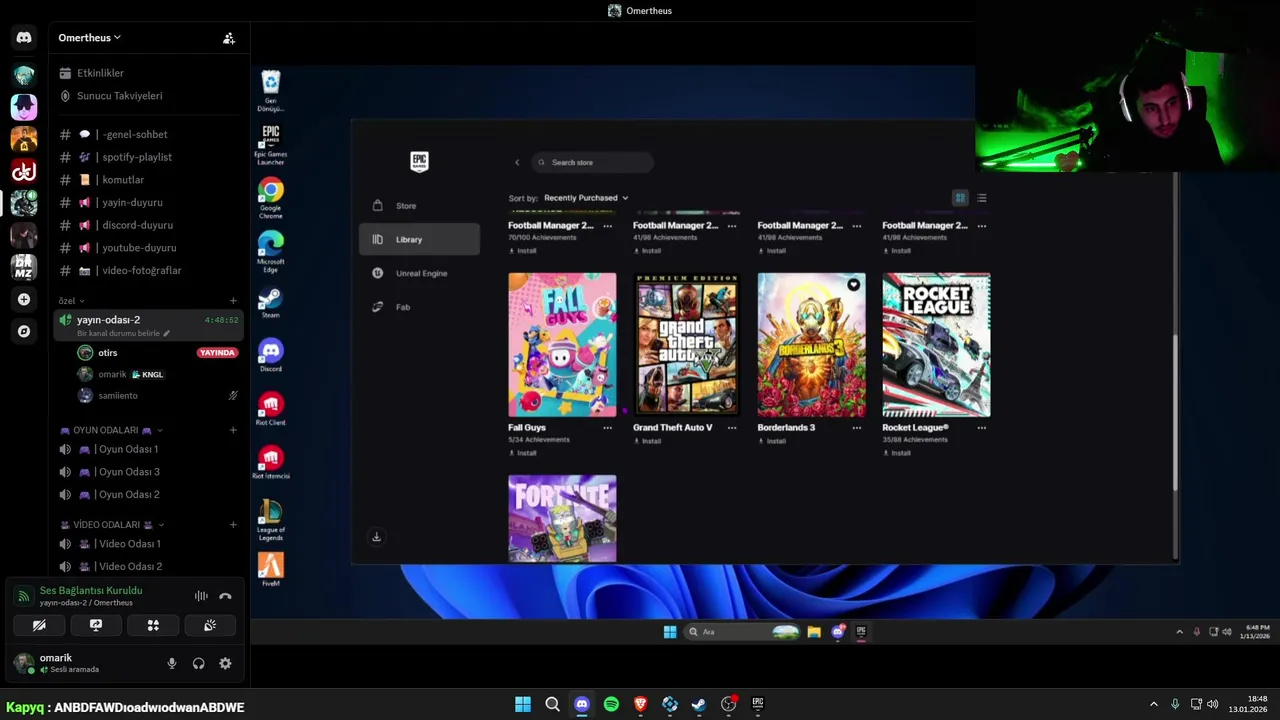Viewport: 1280px width, 720px height.
Task: Open Spotify from the Windows taskbar
Action: pos(611,704)
